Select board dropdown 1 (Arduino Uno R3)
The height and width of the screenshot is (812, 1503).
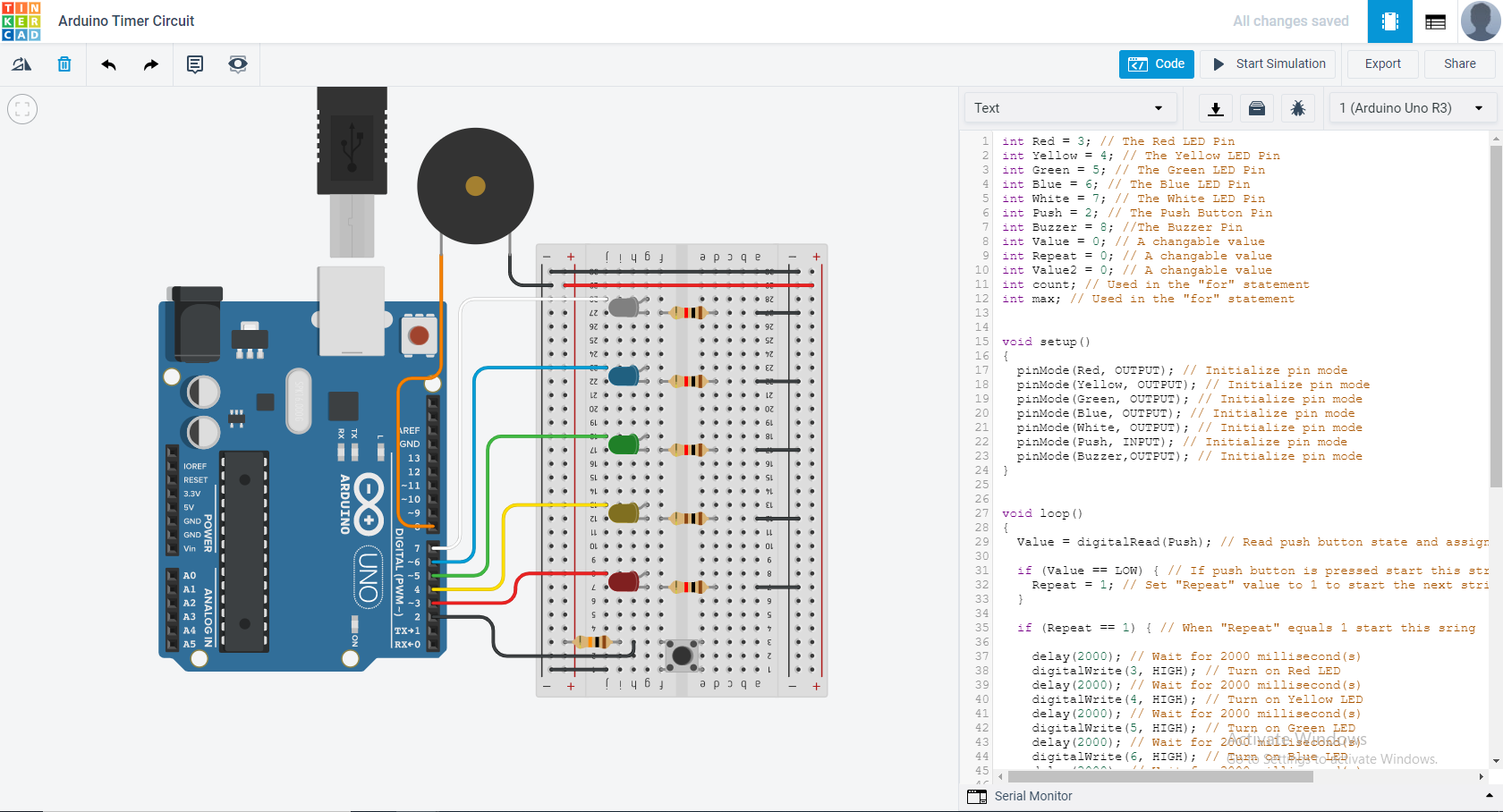(1414, 108)
